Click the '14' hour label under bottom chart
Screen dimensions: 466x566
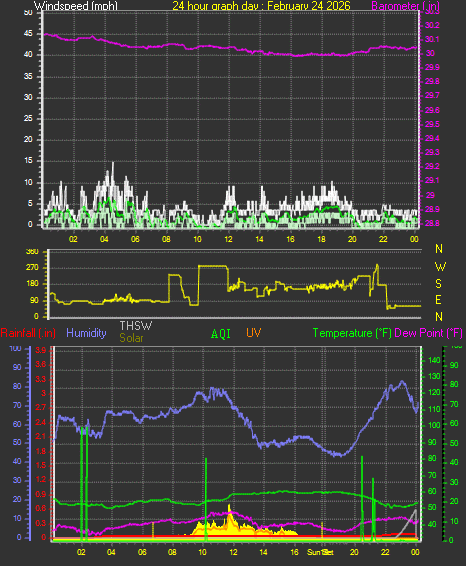(x=263, y=552)
